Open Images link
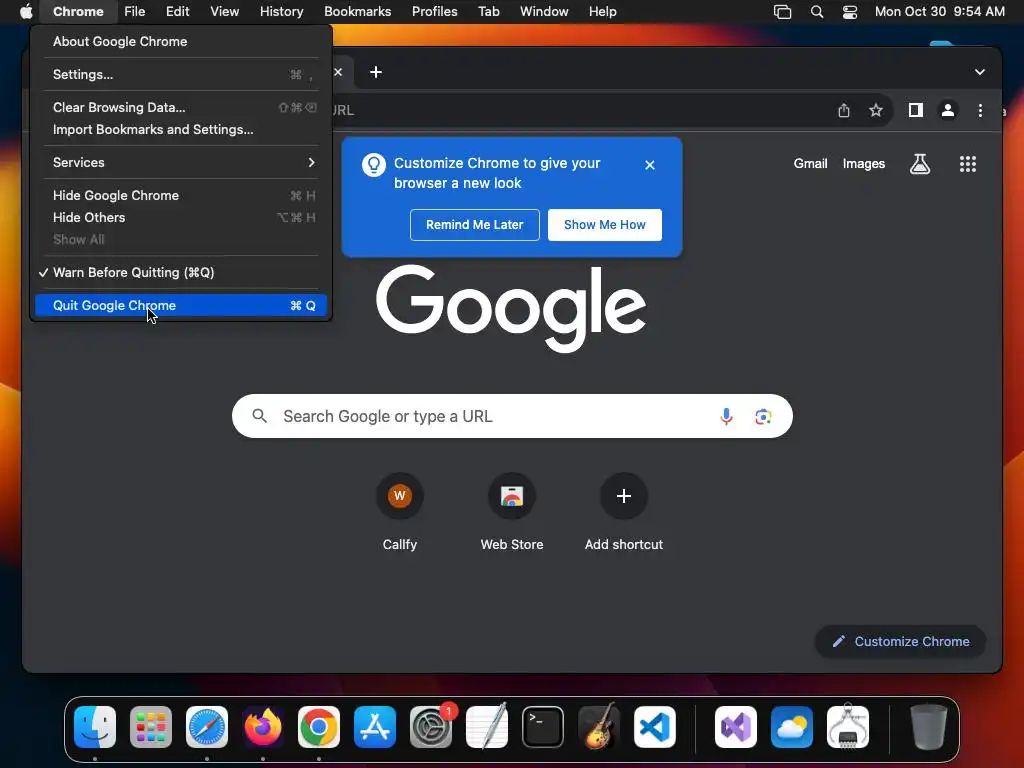1024x768 pixels. pyautogui.click(x=863, y=164)
